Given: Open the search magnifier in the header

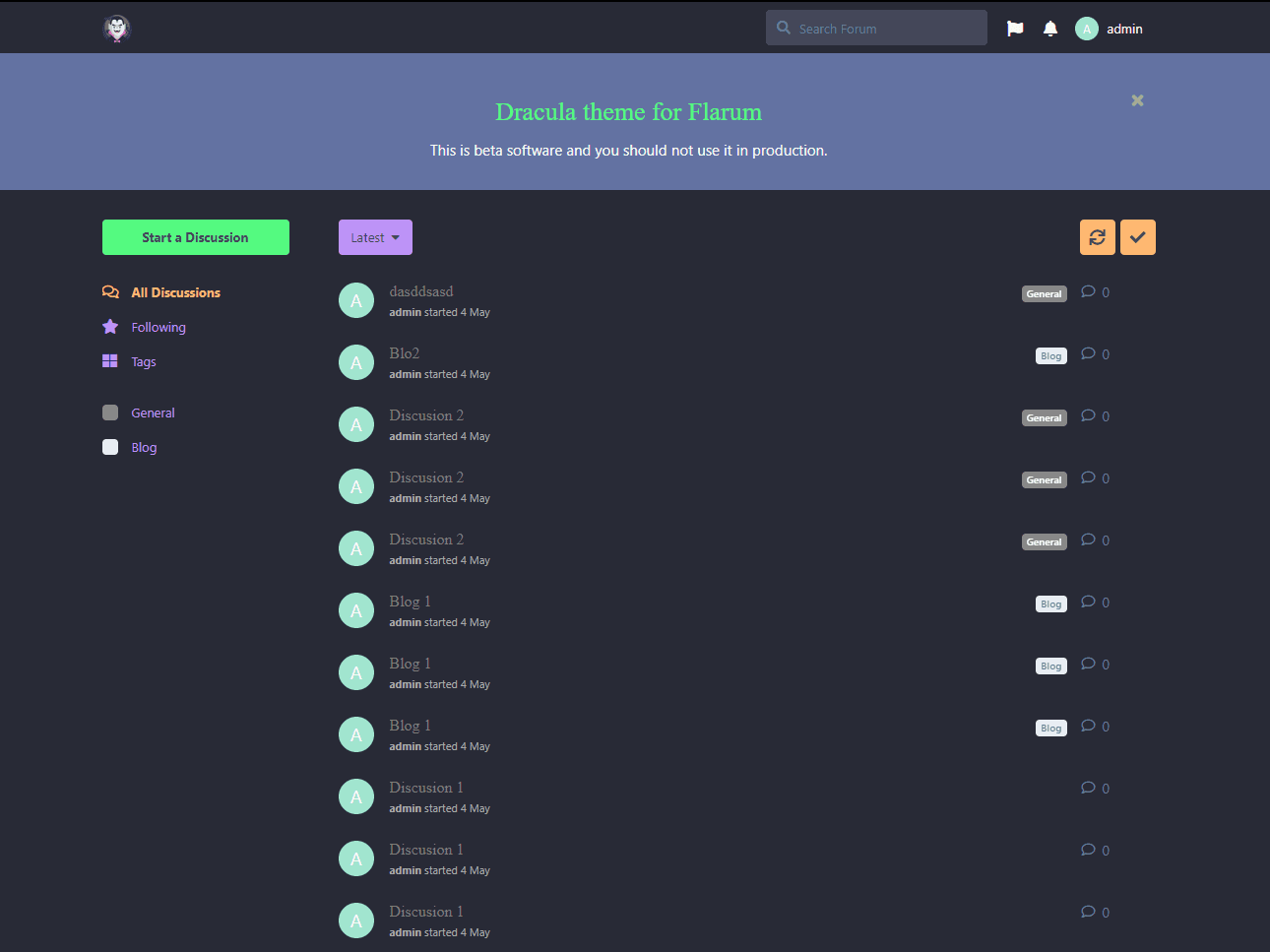Looking at the screenshot, I should (783, 28).
